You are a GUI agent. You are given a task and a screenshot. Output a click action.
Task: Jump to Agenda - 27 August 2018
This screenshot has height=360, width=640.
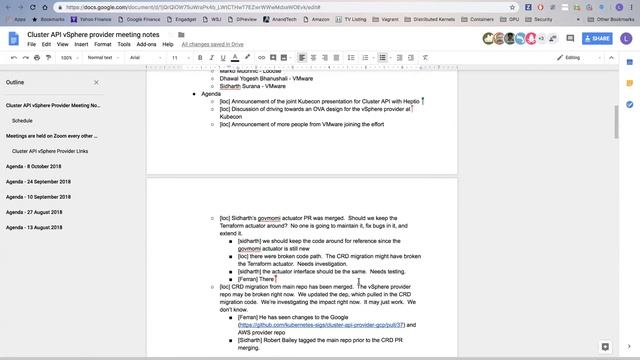(x=34, y=212)
